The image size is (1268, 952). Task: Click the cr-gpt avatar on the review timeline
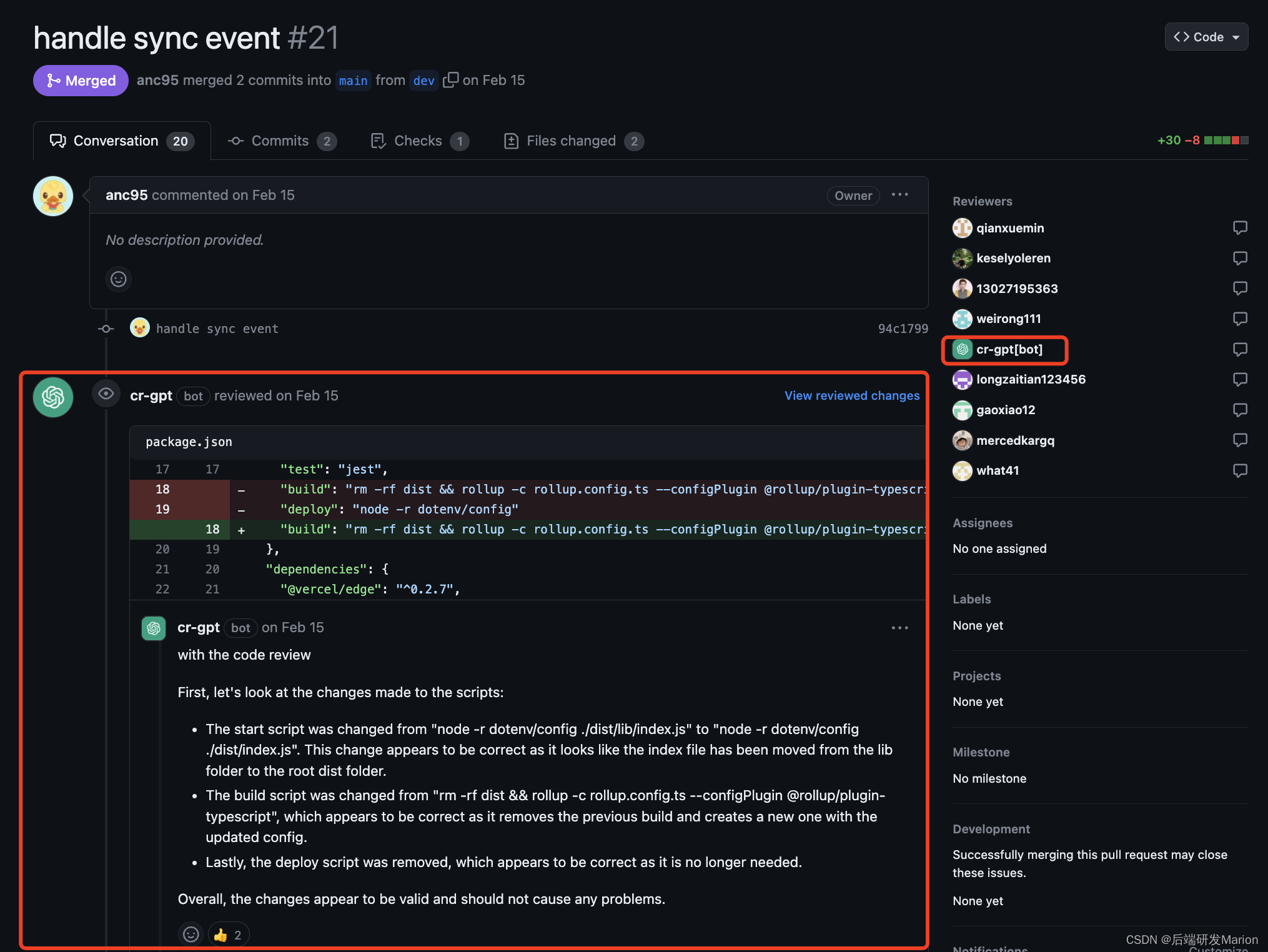(53, 397)
